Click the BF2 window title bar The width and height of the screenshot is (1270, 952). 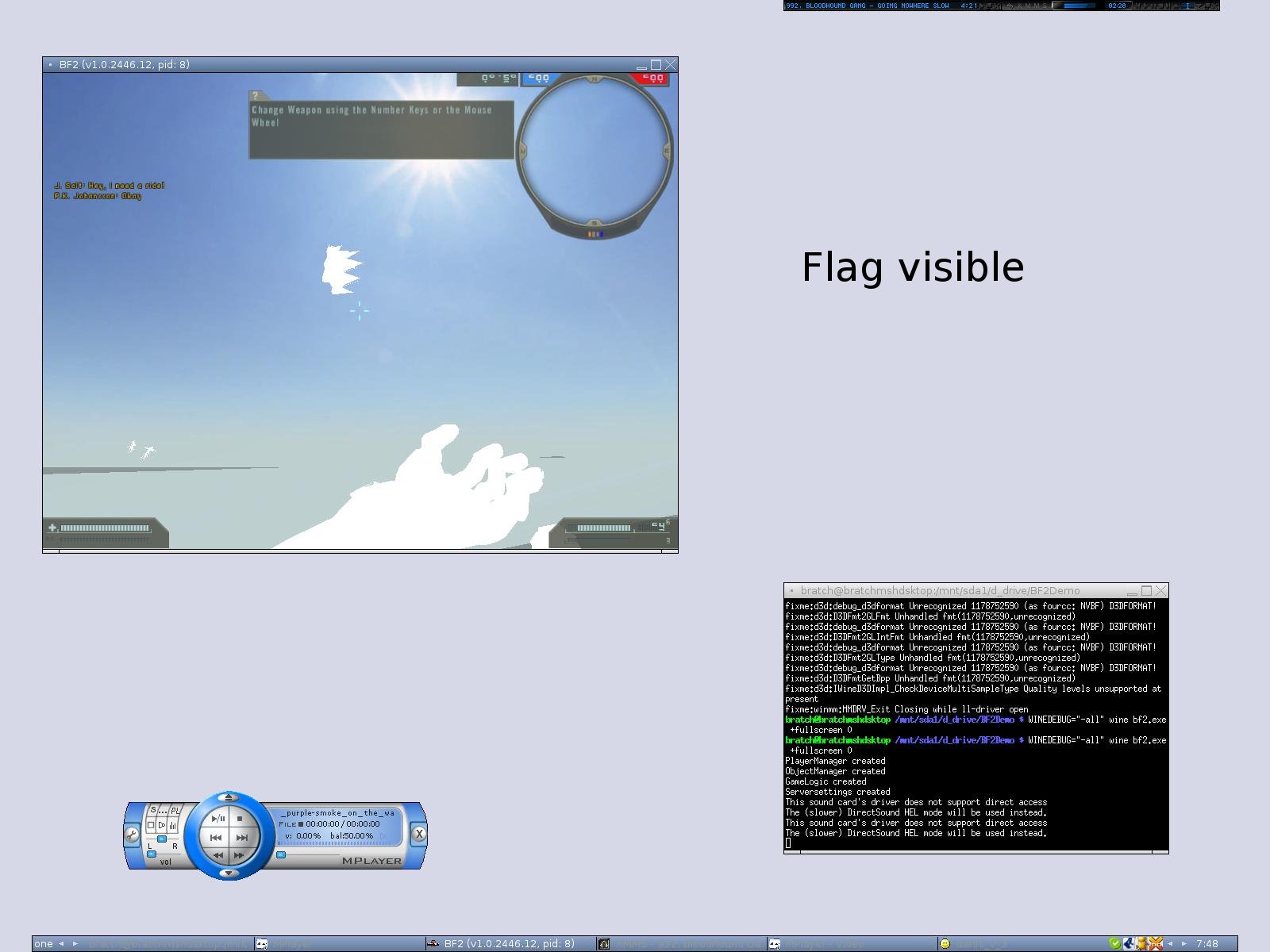(360, 64)
